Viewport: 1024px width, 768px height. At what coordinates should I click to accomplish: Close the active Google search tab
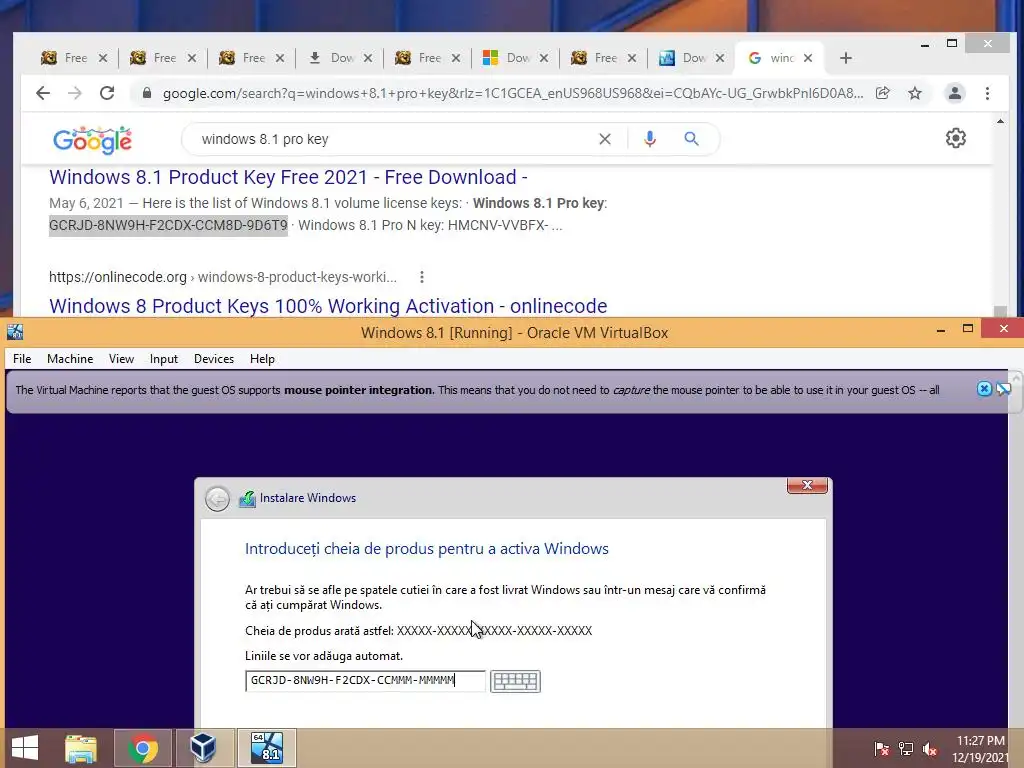point(808,58)
